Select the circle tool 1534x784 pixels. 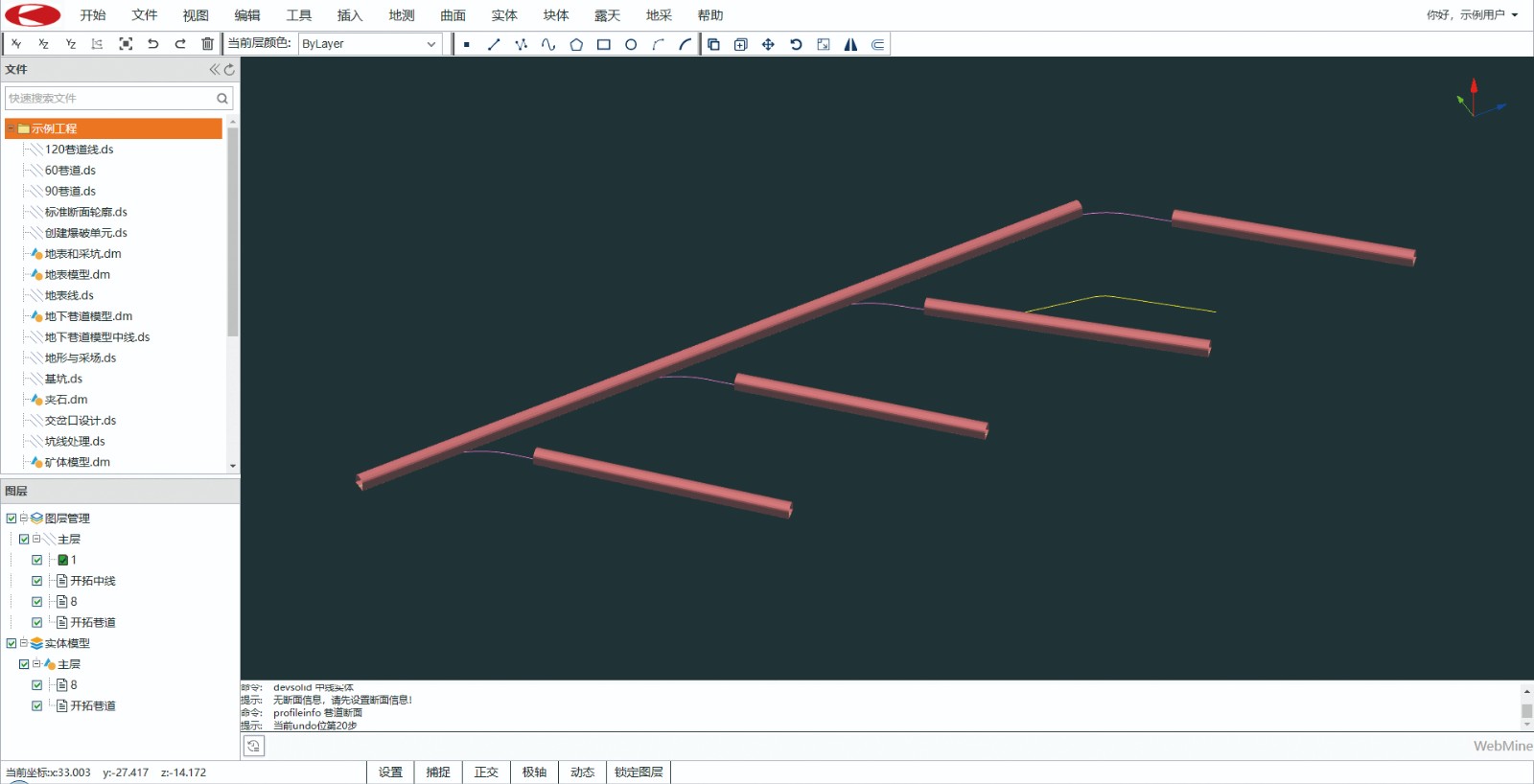pyautogui.click(x=631, y=44)
